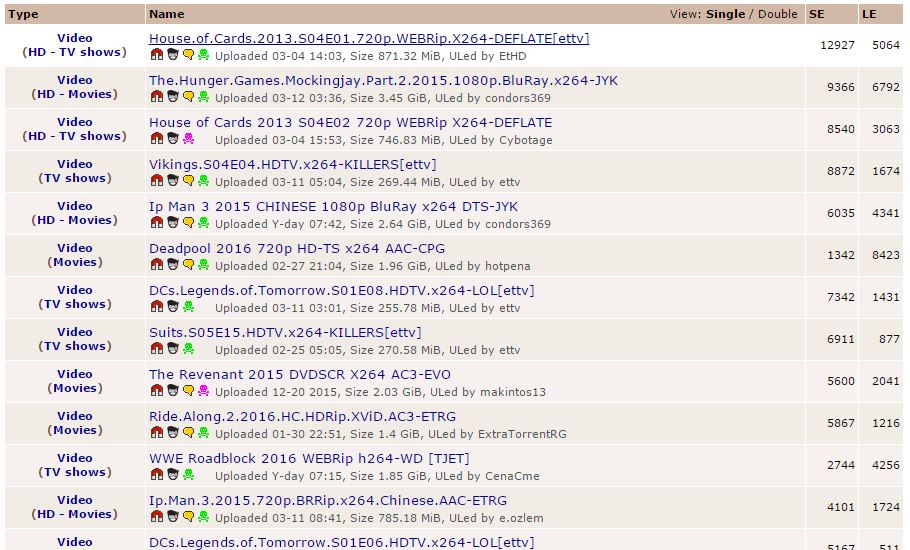Open uploader Cybotage profile link
This screenshot has width=910, height=550.
tap(525, 140)
